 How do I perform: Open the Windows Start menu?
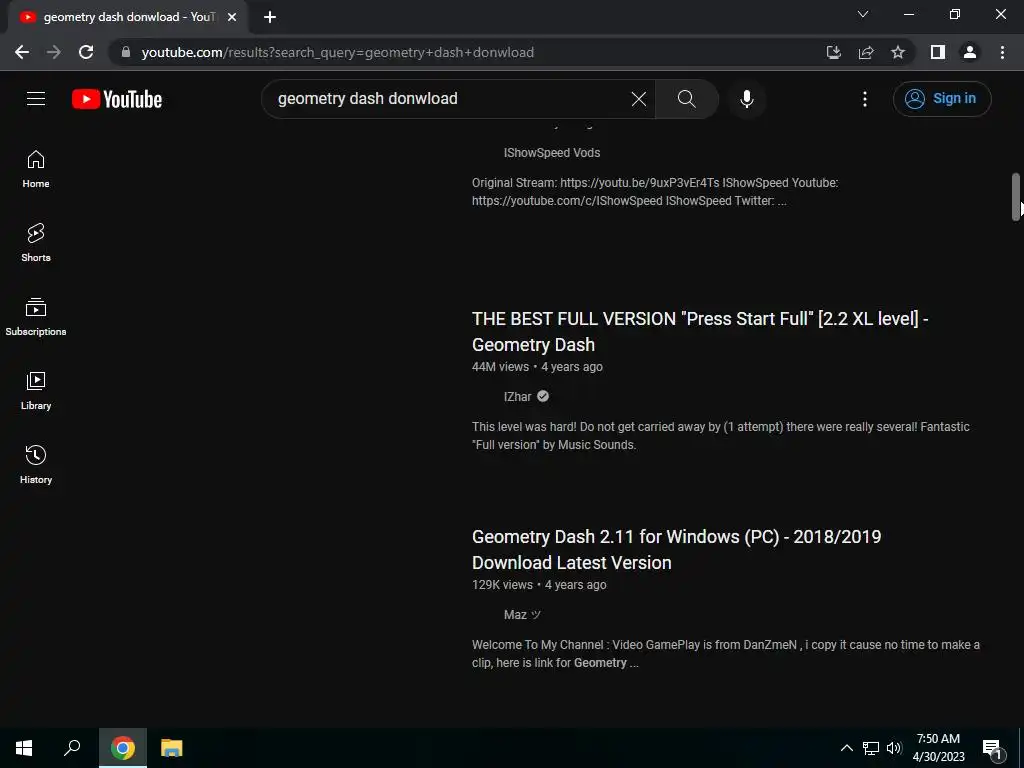pos(24,748)
